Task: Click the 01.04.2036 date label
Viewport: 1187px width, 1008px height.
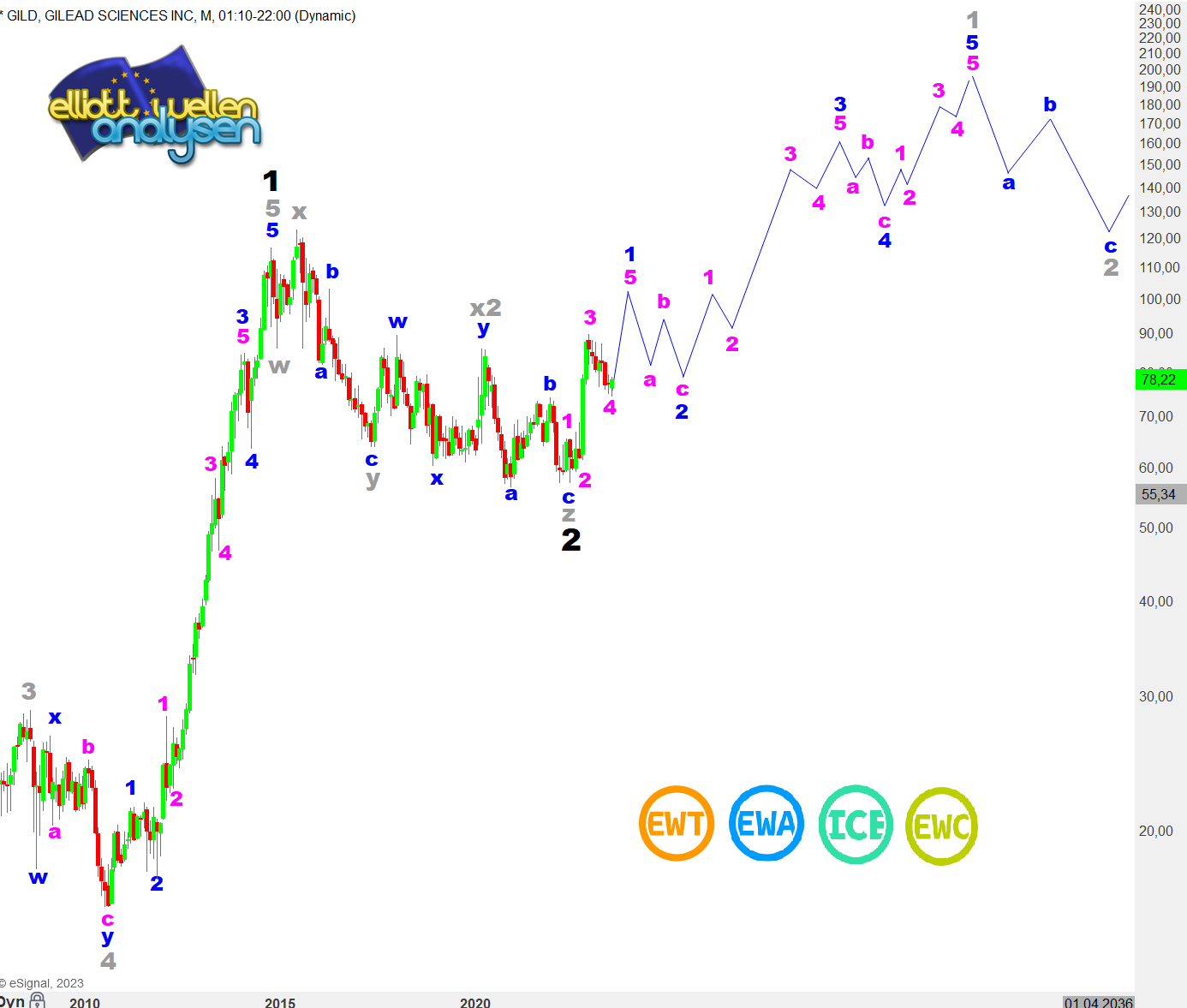Action: click(1098, 1002)
